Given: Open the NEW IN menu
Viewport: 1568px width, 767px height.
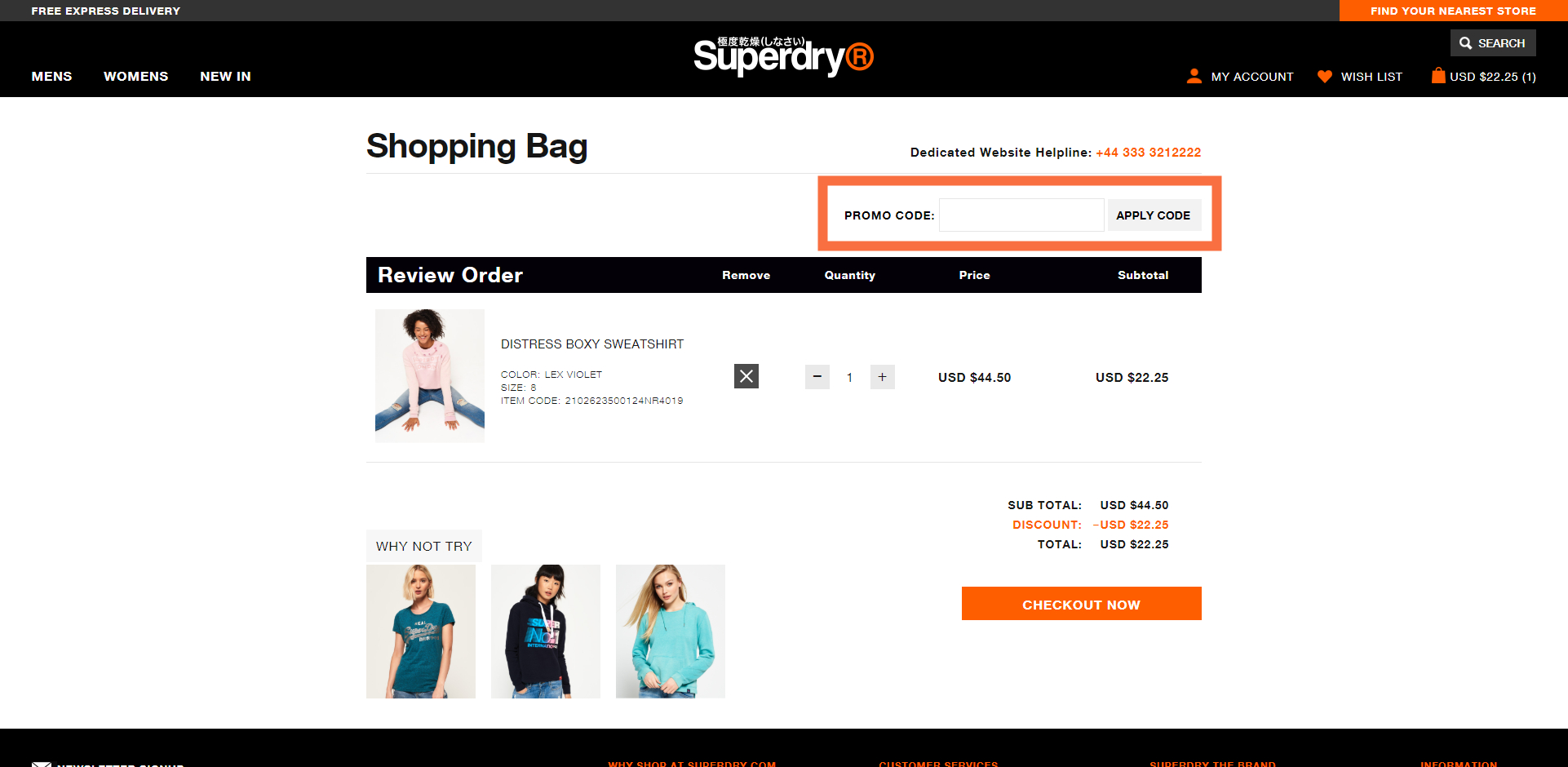Looking at the screenshot, I should [x=225, y=76].
